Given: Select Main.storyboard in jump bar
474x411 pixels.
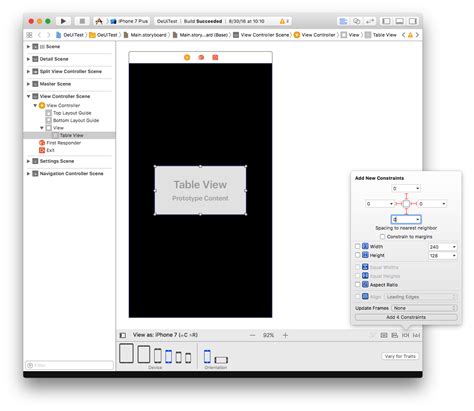Looking at the screenshot, I should coord(145,35).
